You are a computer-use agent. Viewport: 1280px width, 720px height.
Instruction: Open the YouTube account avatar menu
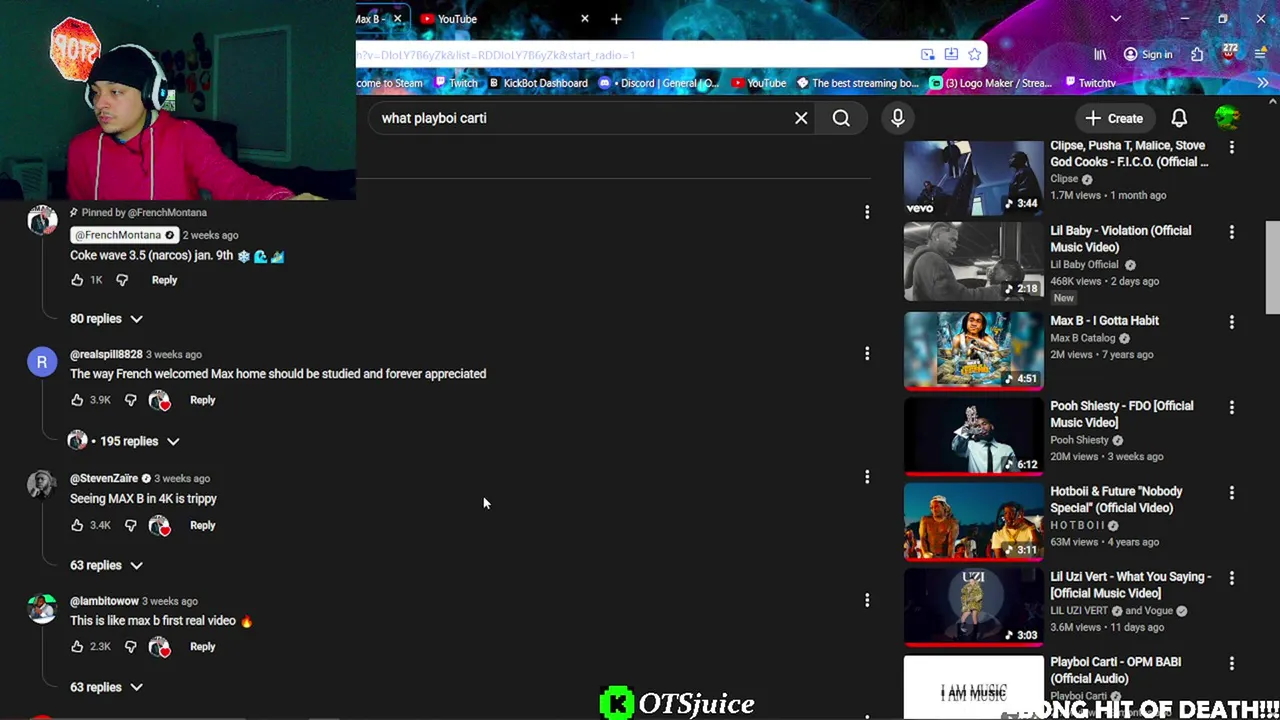(x=1227, y=118)
